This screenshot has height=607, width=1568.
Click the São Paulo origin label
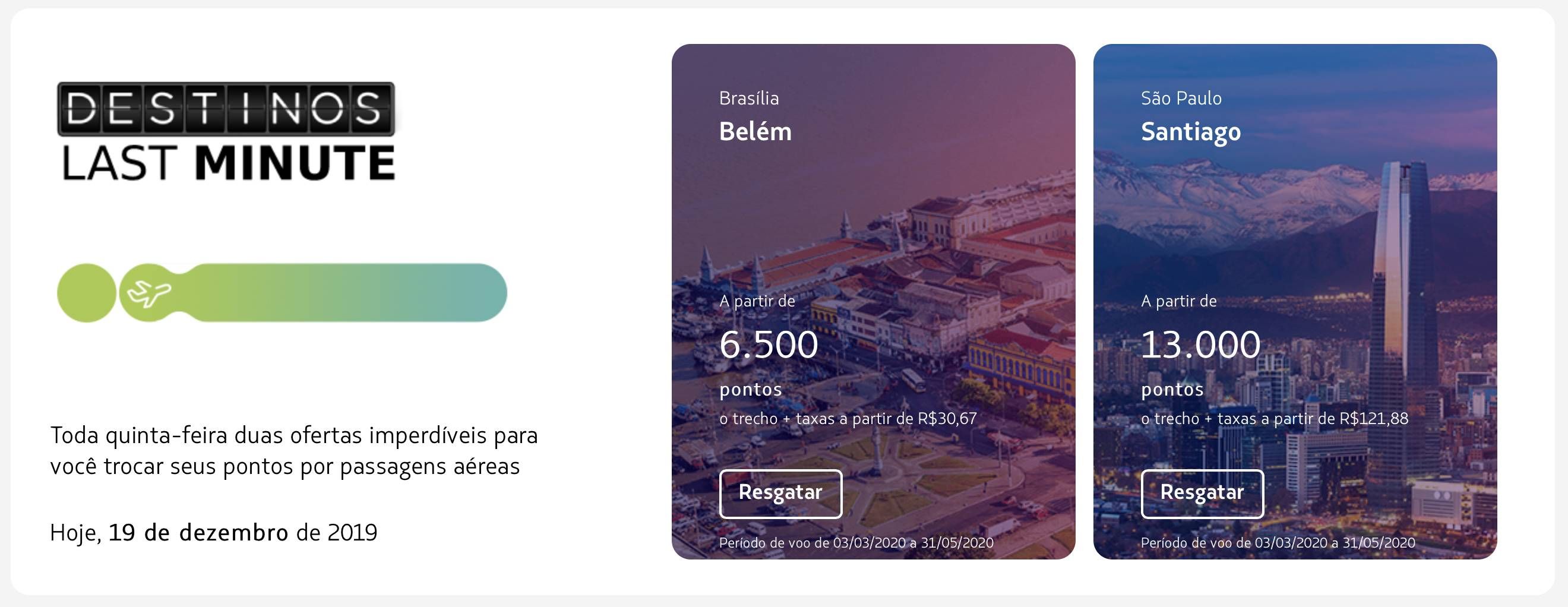[x=1181, y=98]
